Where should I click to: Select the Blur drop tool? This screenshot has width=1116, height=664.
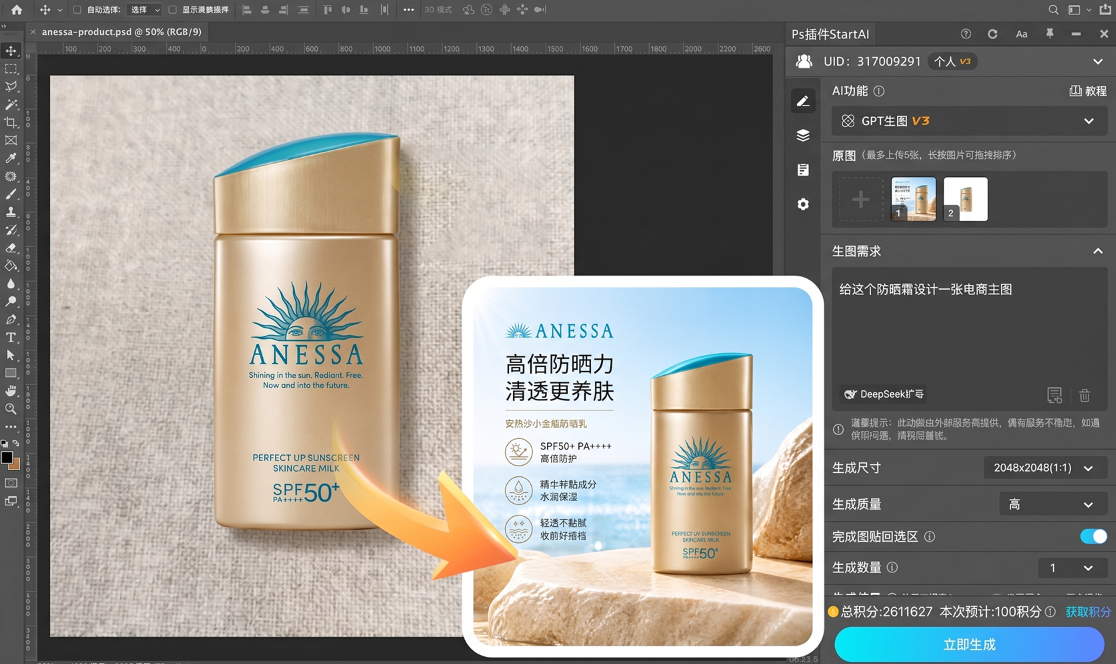click(x=11, y=283)
